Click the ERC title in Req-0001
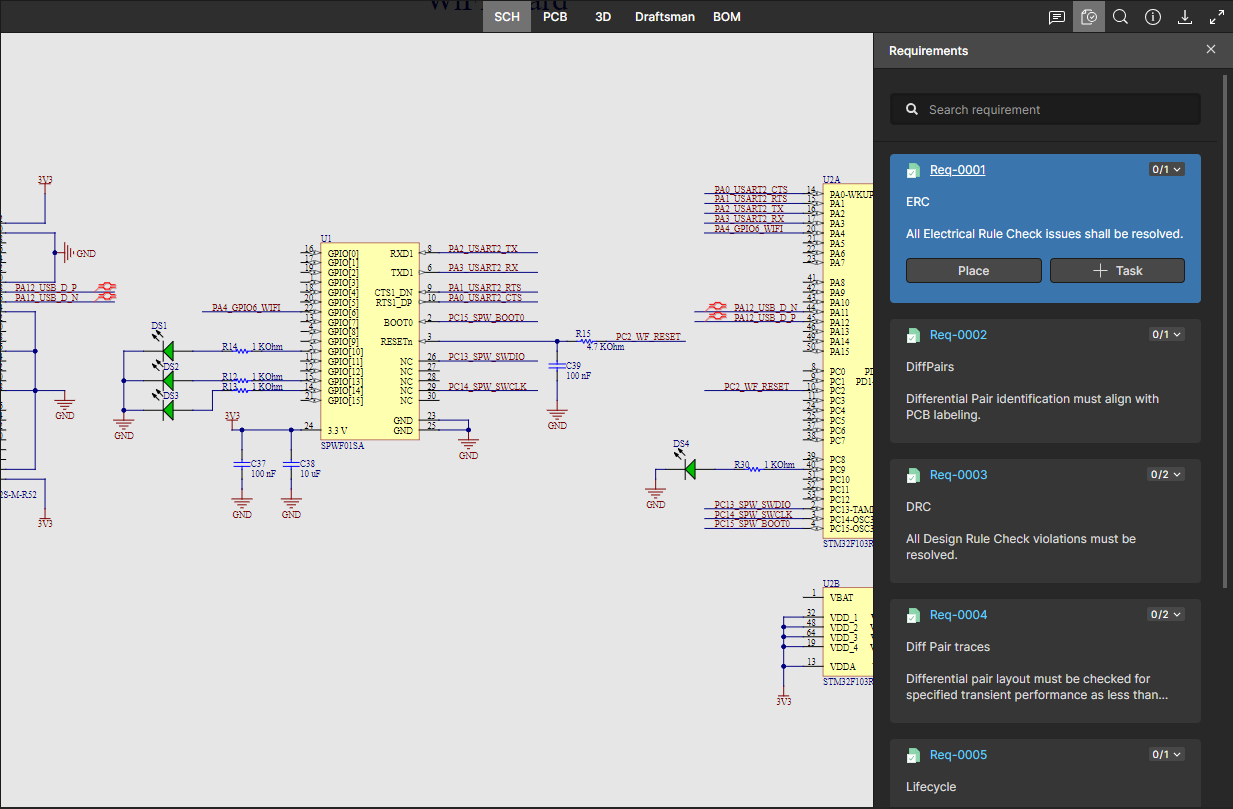Viewport: 1233px width, 809px height. click(918, 202)
